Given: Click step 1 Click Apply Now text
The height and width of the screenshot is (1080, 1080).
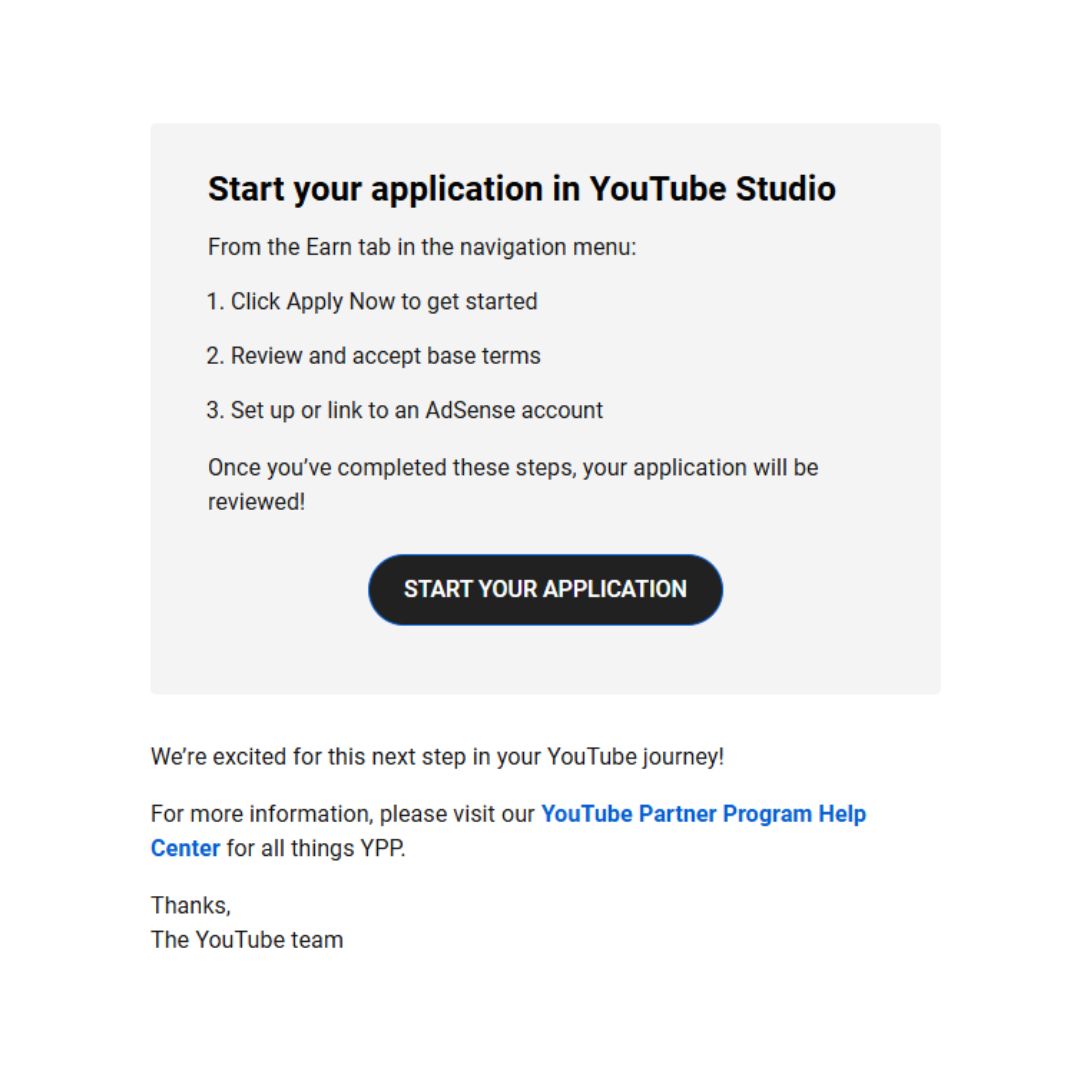Looking at the screenshot, I should (372, 301).
